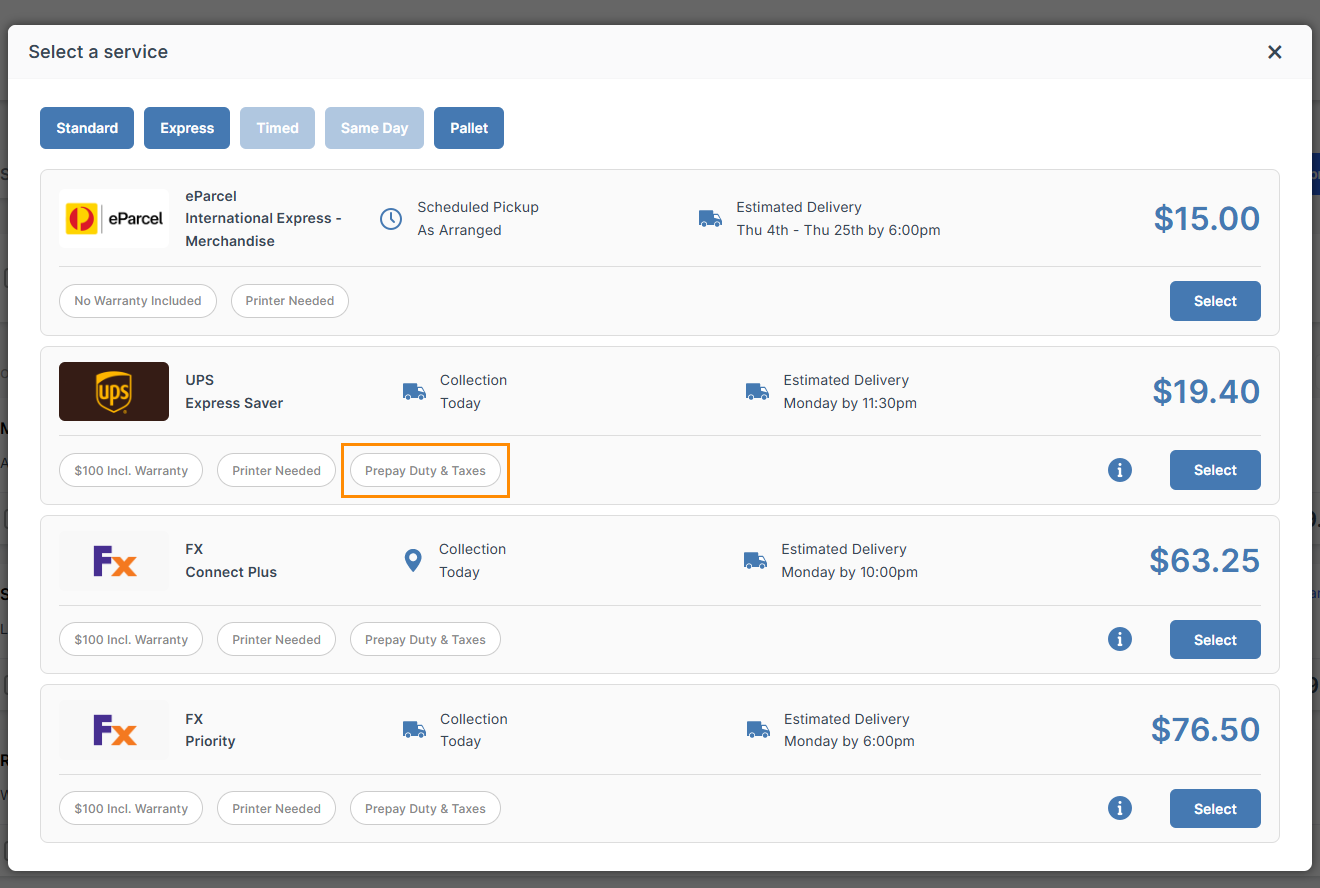
Task: Click the FX Connect Plus logo
Action: tap(114, 561)
